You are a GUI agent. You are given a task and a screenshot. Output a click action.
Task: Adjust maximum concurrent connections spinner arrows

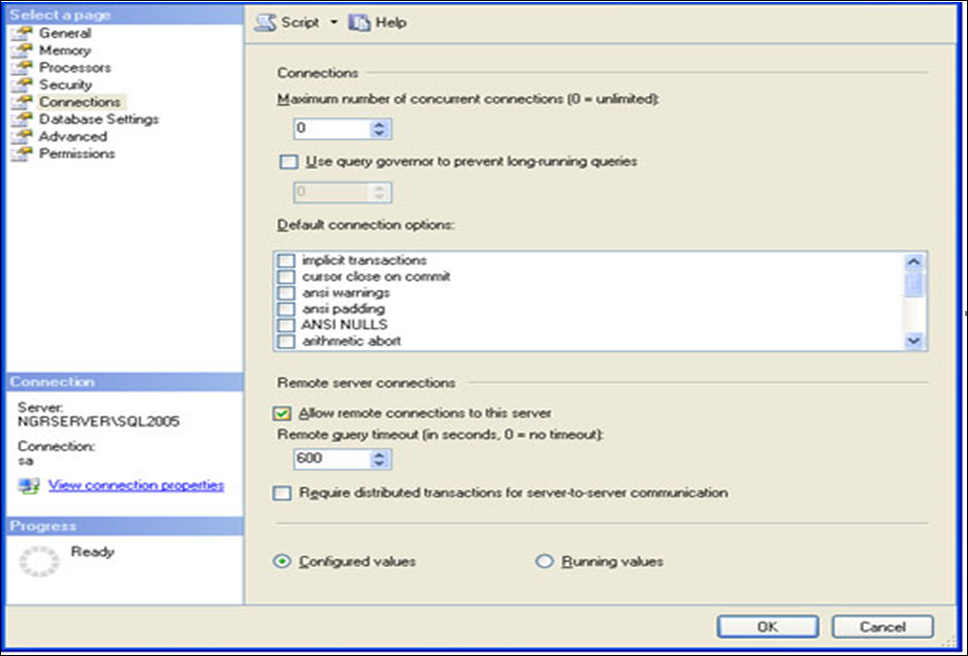click(x=379, y=129)
